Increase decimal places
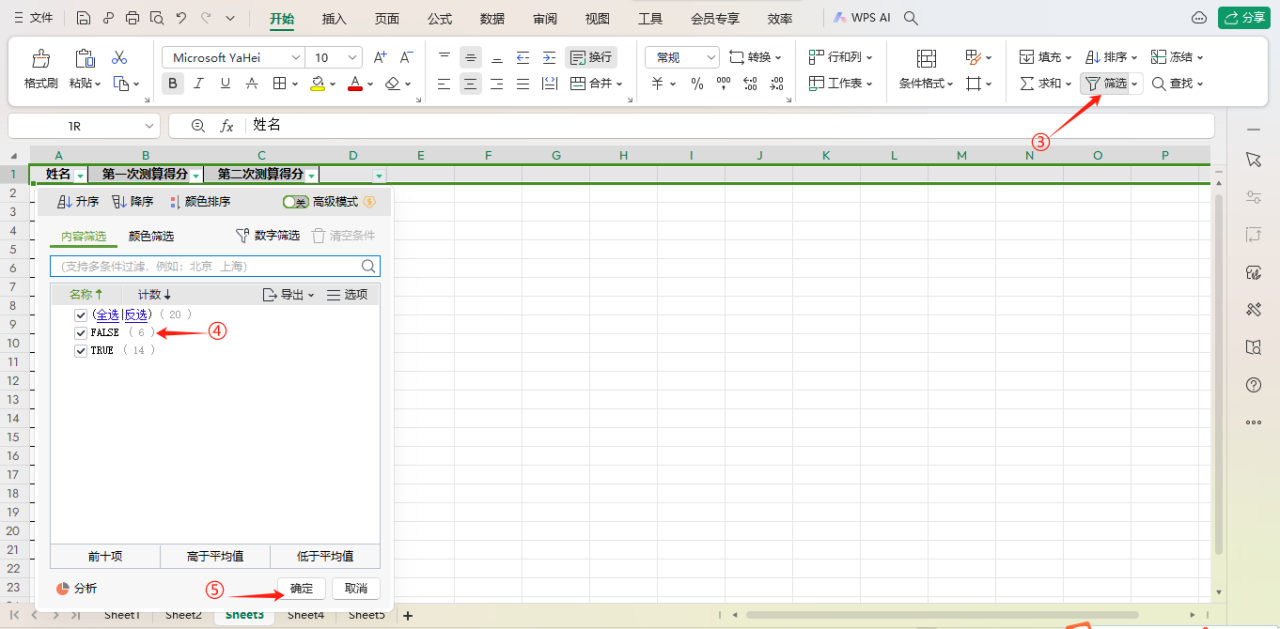 click(751, 84)
